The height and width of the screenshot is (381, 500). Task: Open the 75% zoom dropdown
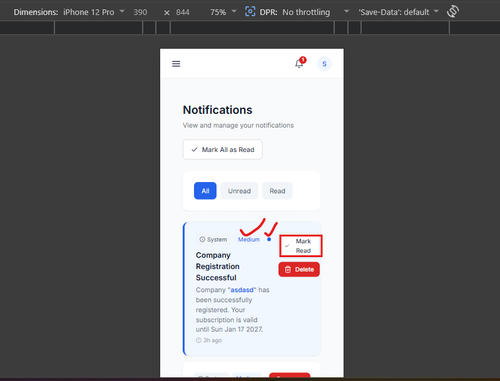pyautogui.click(x=223, y=12)
